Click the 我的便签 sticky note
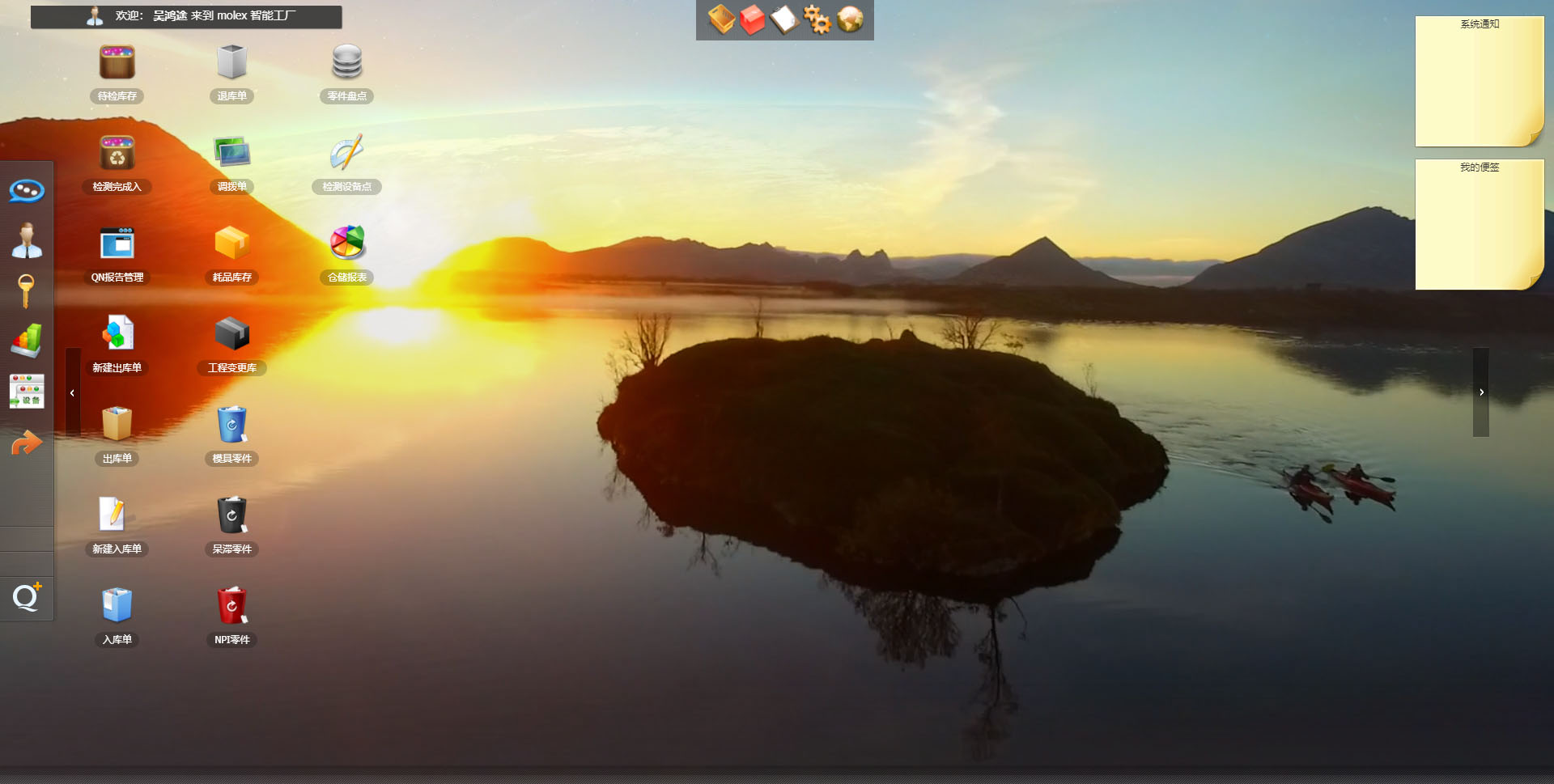The height and width of the screenshot is (784, 1554). [x=1479, y=225]
